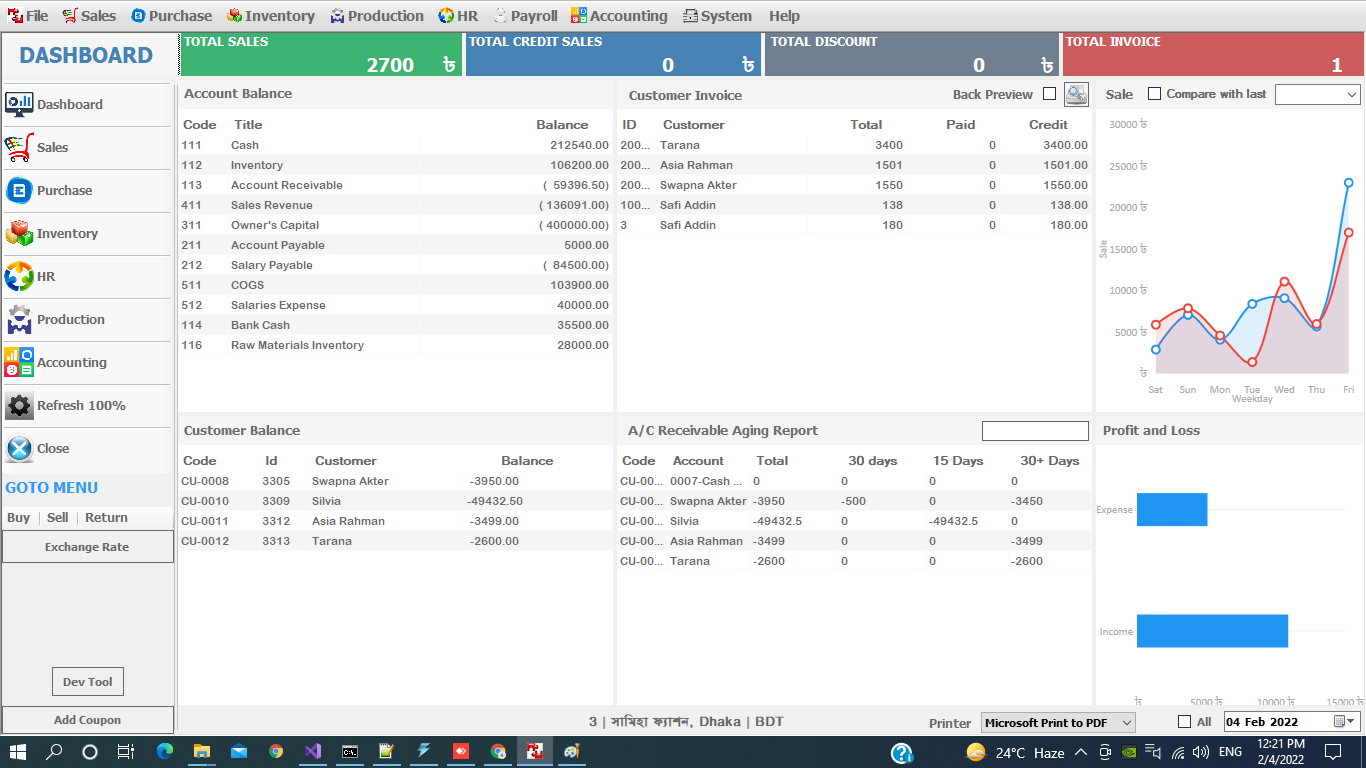Click the Accounting sidebar icon
This screenshot has height=768, width=1366.
(x=19, y=362)
